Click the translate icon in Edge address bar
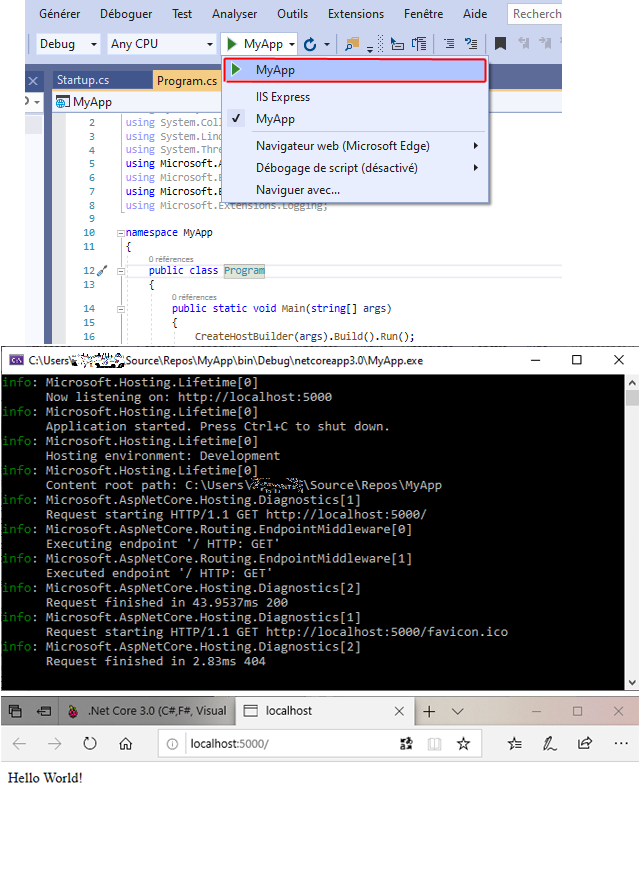Image resolution: width=639 pixels, height=871 pixels. 406,744
